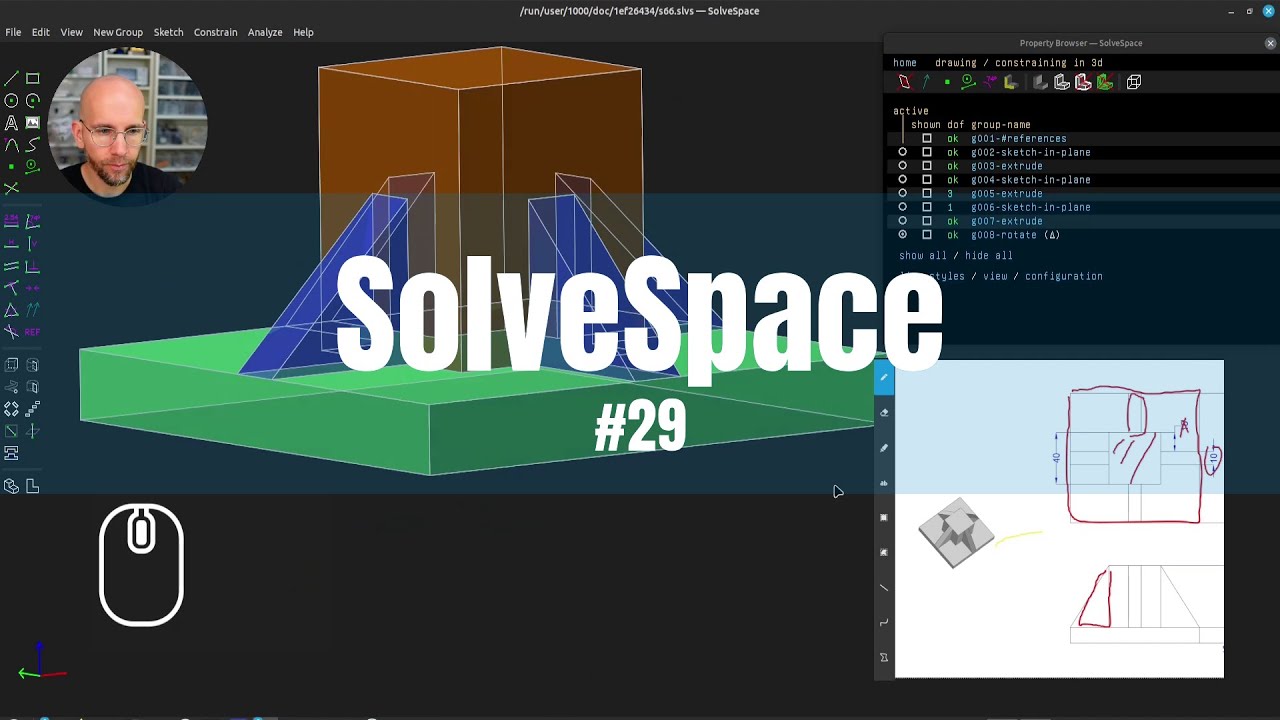Activate group g008-rotate radio button
The height and width of the screenshot is (720, 1280).
[x=903, y=235]
